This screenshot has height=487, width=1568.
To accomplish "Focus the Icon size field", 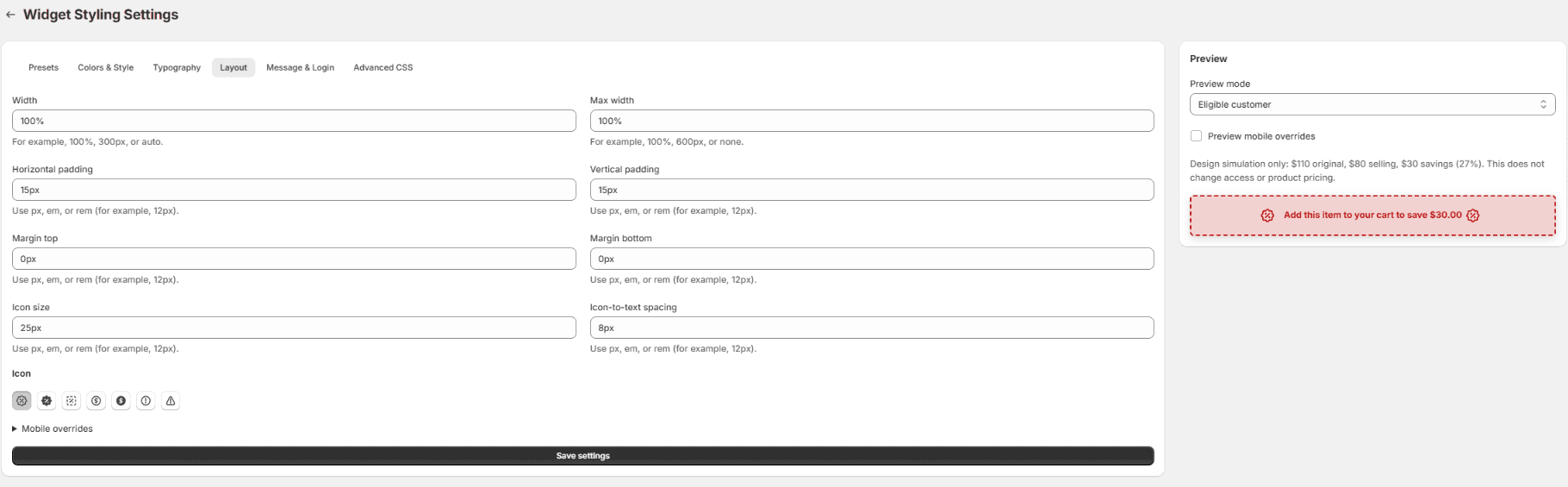I will [x=294, y=328].
